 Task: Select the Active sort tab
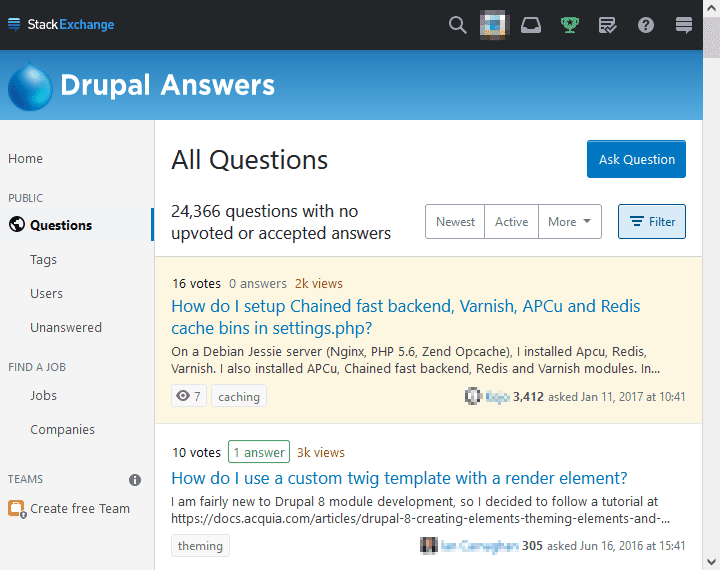[511, 222]
